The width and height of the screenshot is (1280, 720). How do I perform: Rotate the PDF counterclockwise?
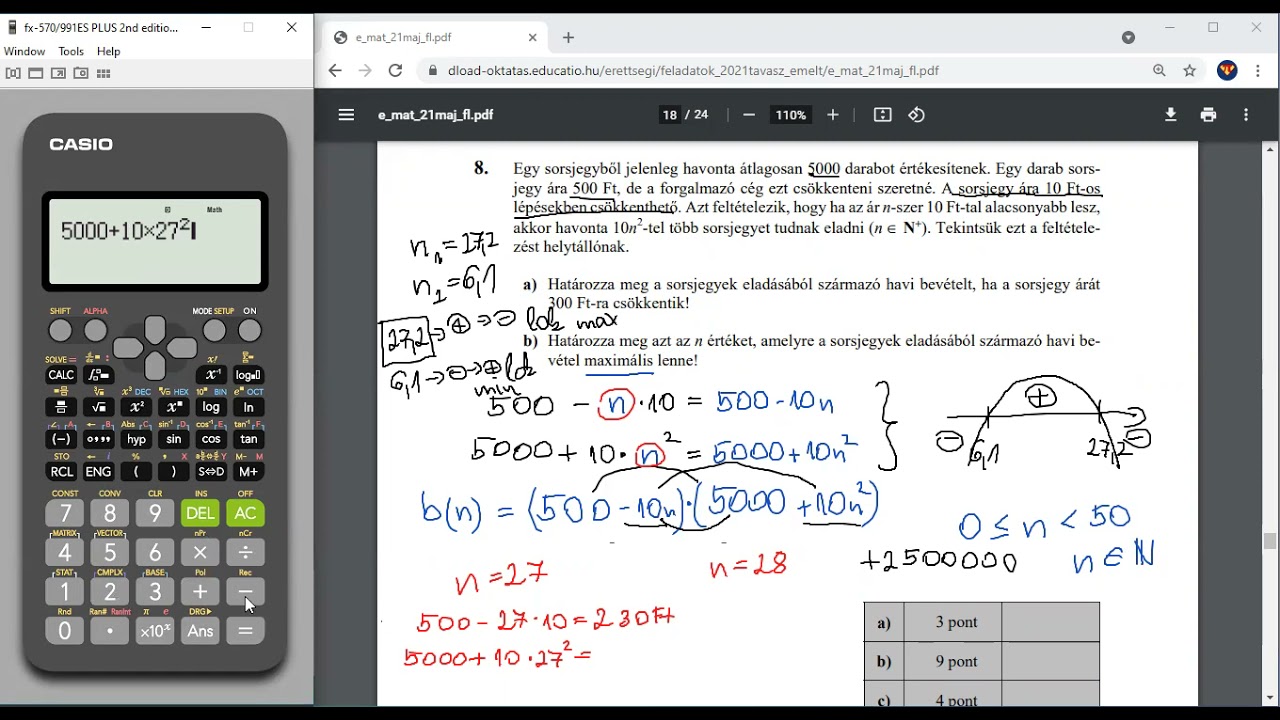click(916, 115)
